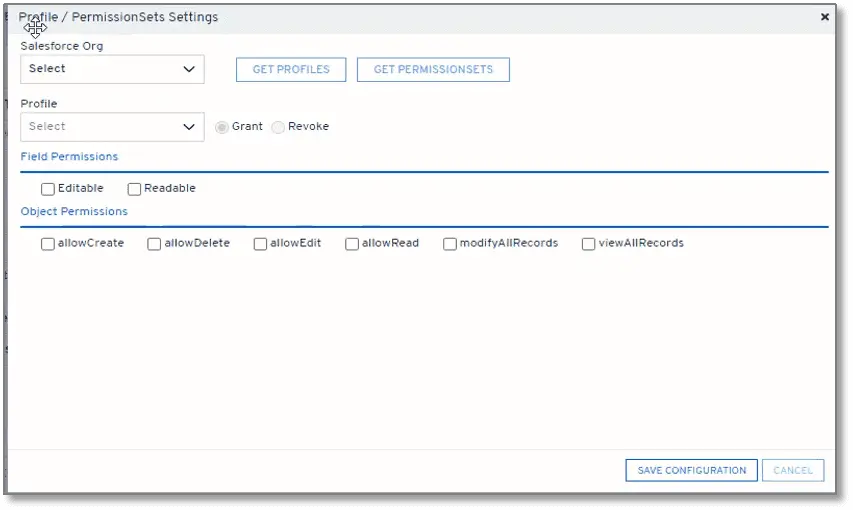
Task: Click the CANCEL button
Action: coord(793,470)
